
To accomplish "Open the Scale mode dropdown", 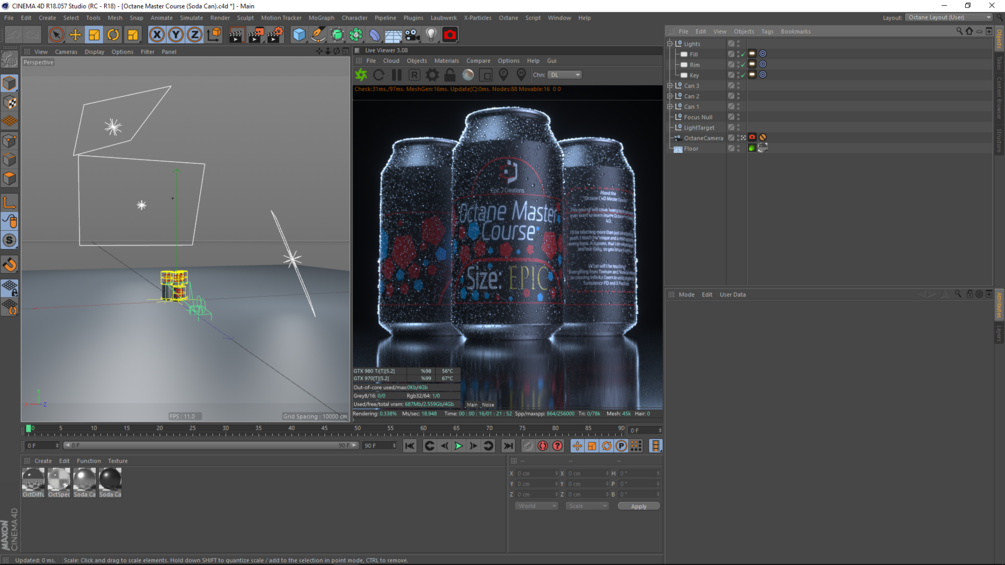I will tap(586, 506).
